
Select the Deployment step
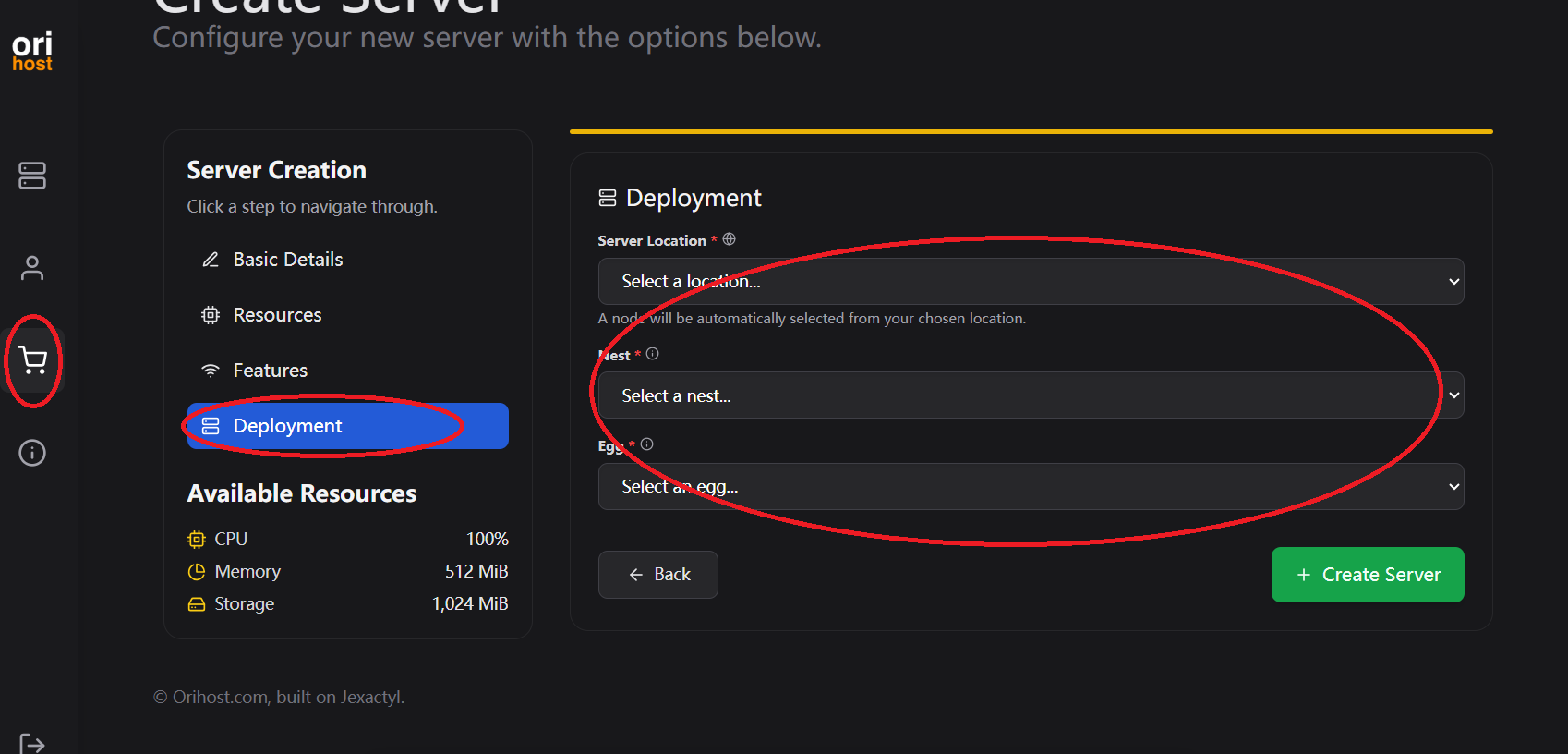[x=347, y=426]
